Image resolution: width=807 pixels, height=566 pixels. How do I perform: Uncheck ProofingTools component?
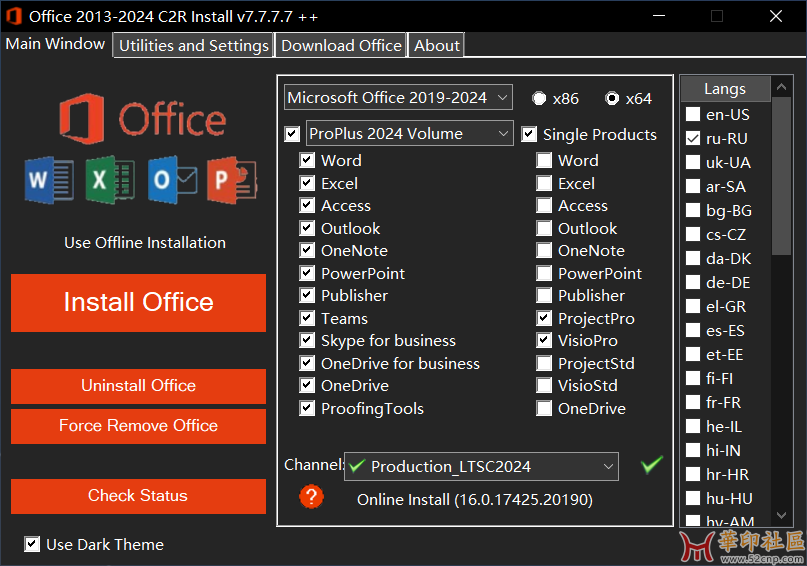click(x=307, y=408)
